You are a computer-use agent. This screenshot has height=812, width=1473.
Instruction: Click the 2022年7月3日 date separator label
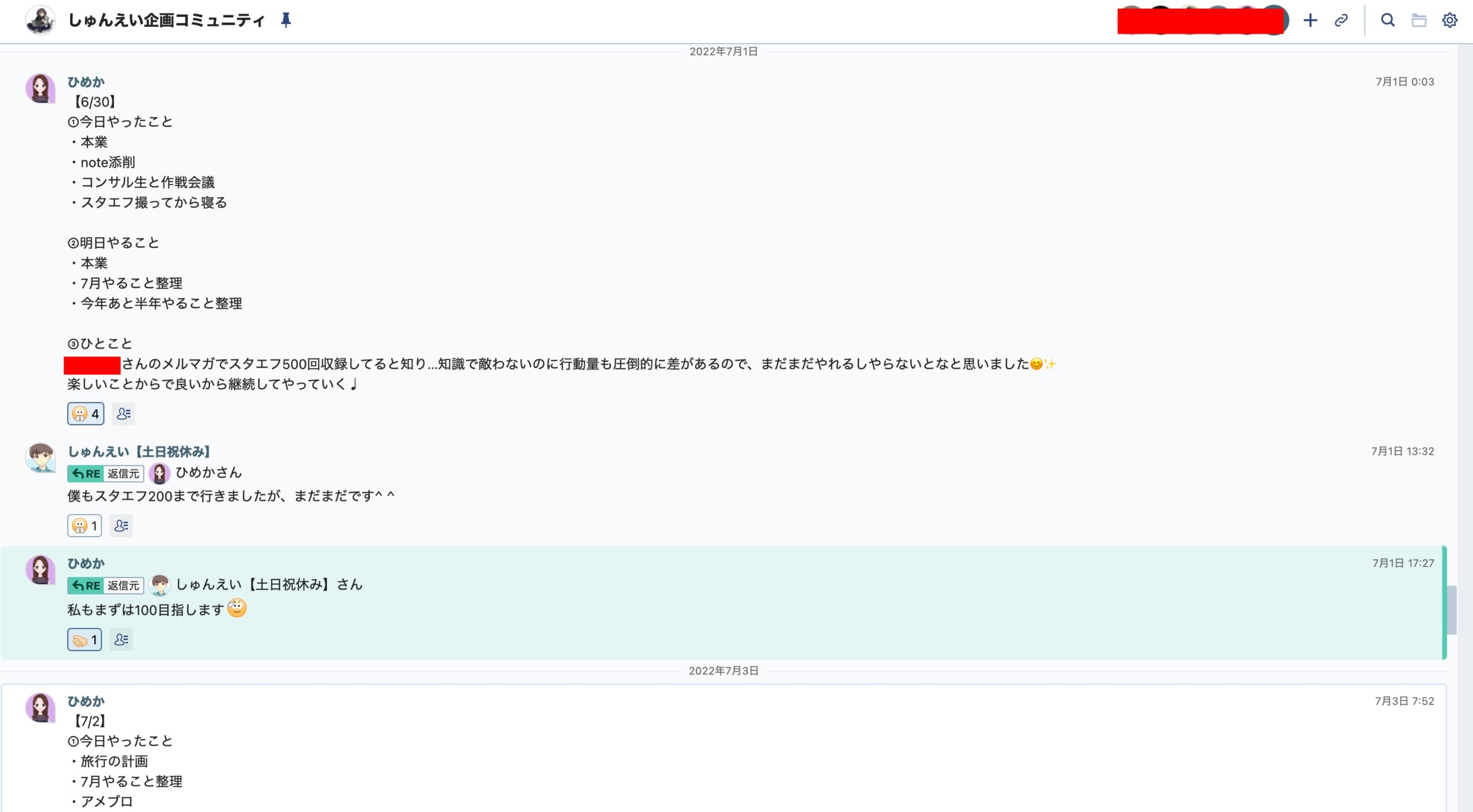pyautogui.click(x=723, y=671)
